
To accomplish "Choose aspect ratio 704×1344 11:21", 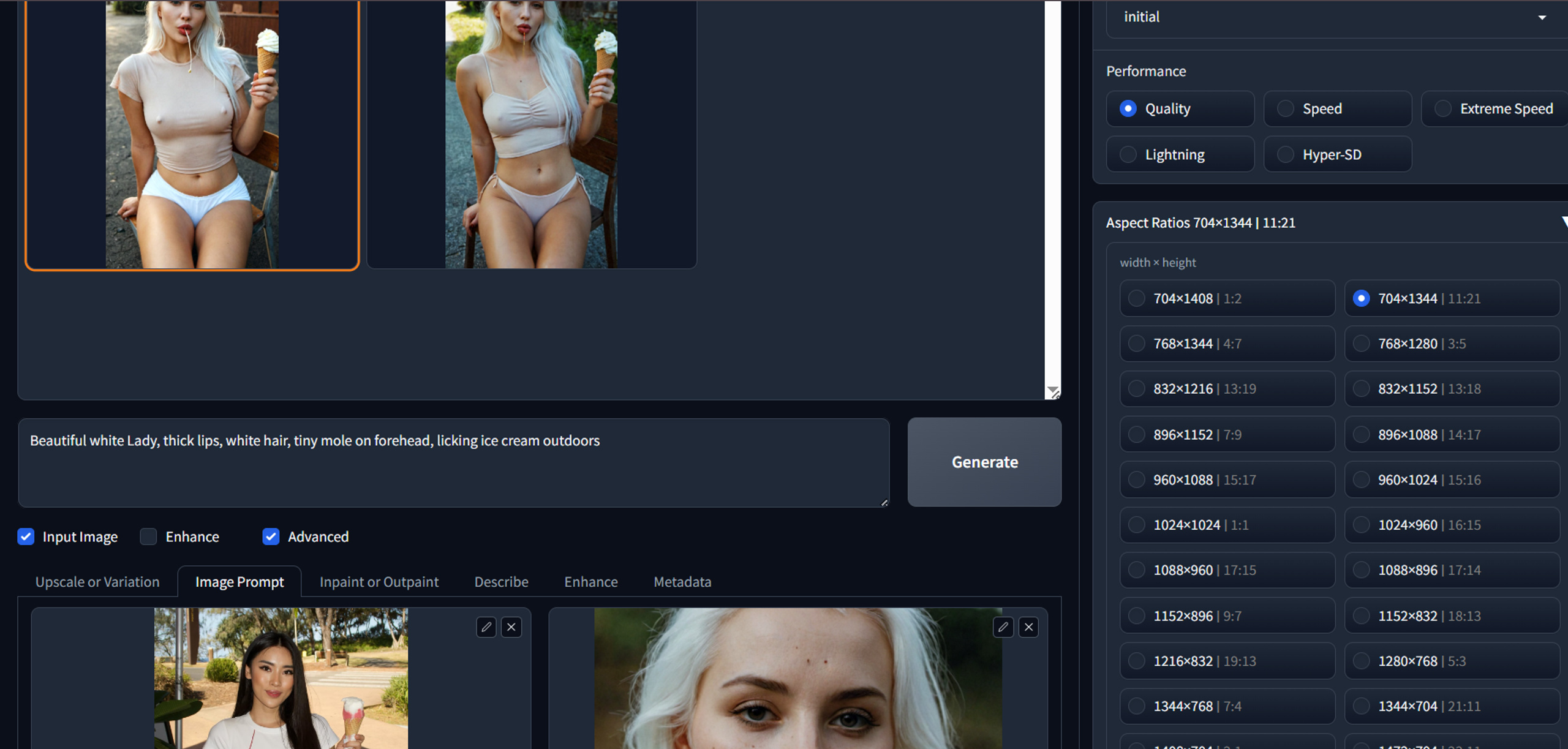I will pyautogui.click(x=1452, y=298).
